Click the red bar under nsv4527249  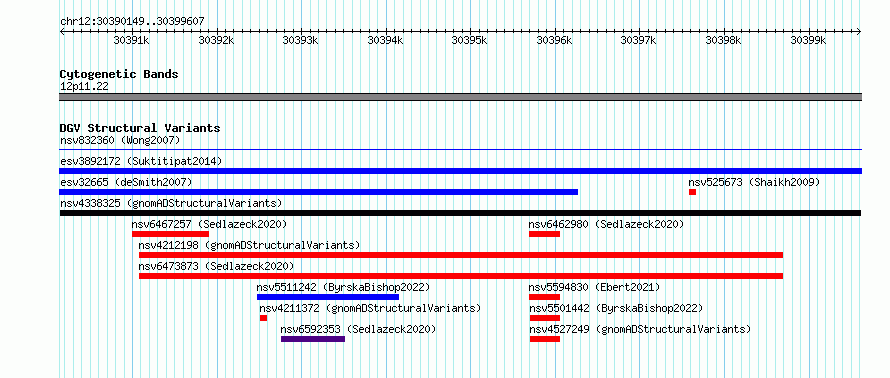(545, 339)
